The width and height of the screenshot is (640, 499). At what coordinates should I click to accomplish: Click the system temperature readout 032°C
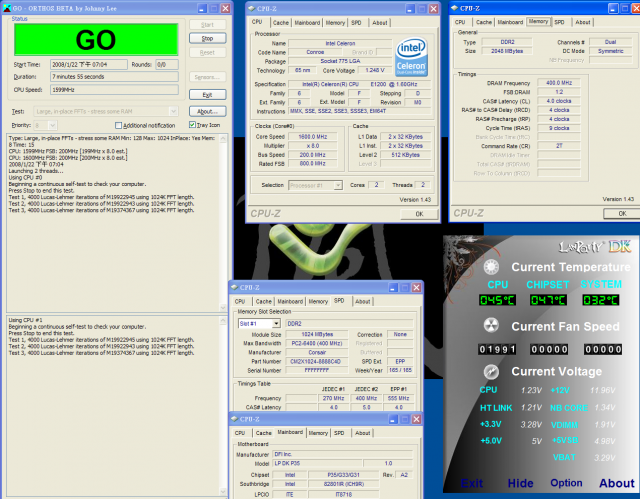[601, 300]
